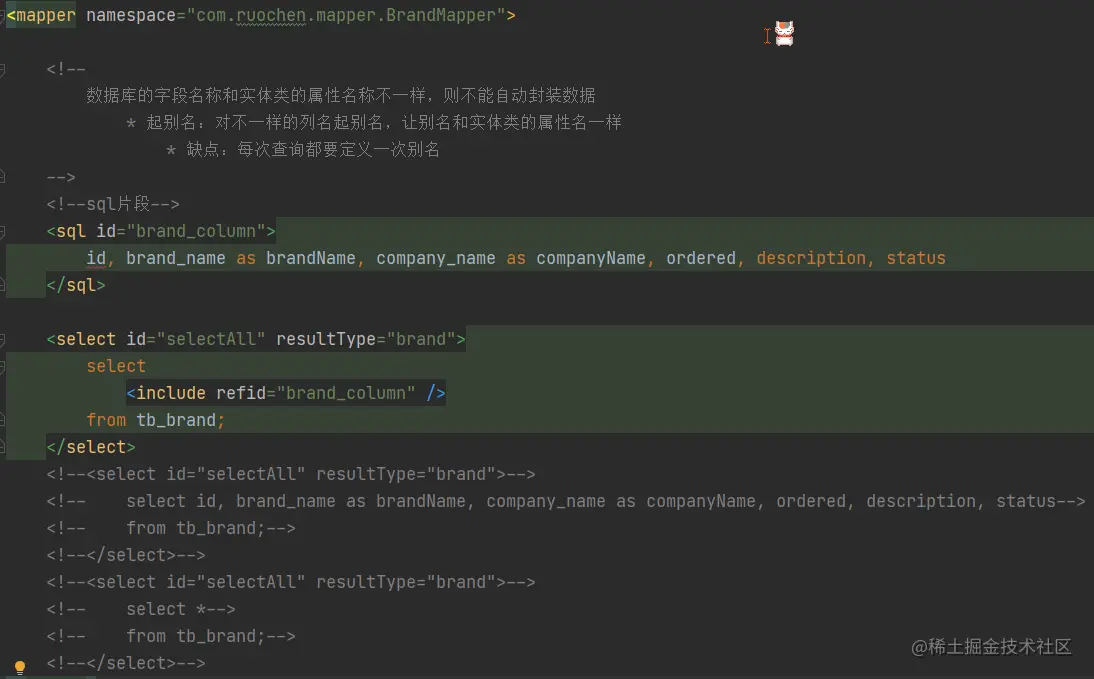Click the commented line with select id, brand_name
The width and height of the screenshot is (1094, 679).
(x=566, y=502)
